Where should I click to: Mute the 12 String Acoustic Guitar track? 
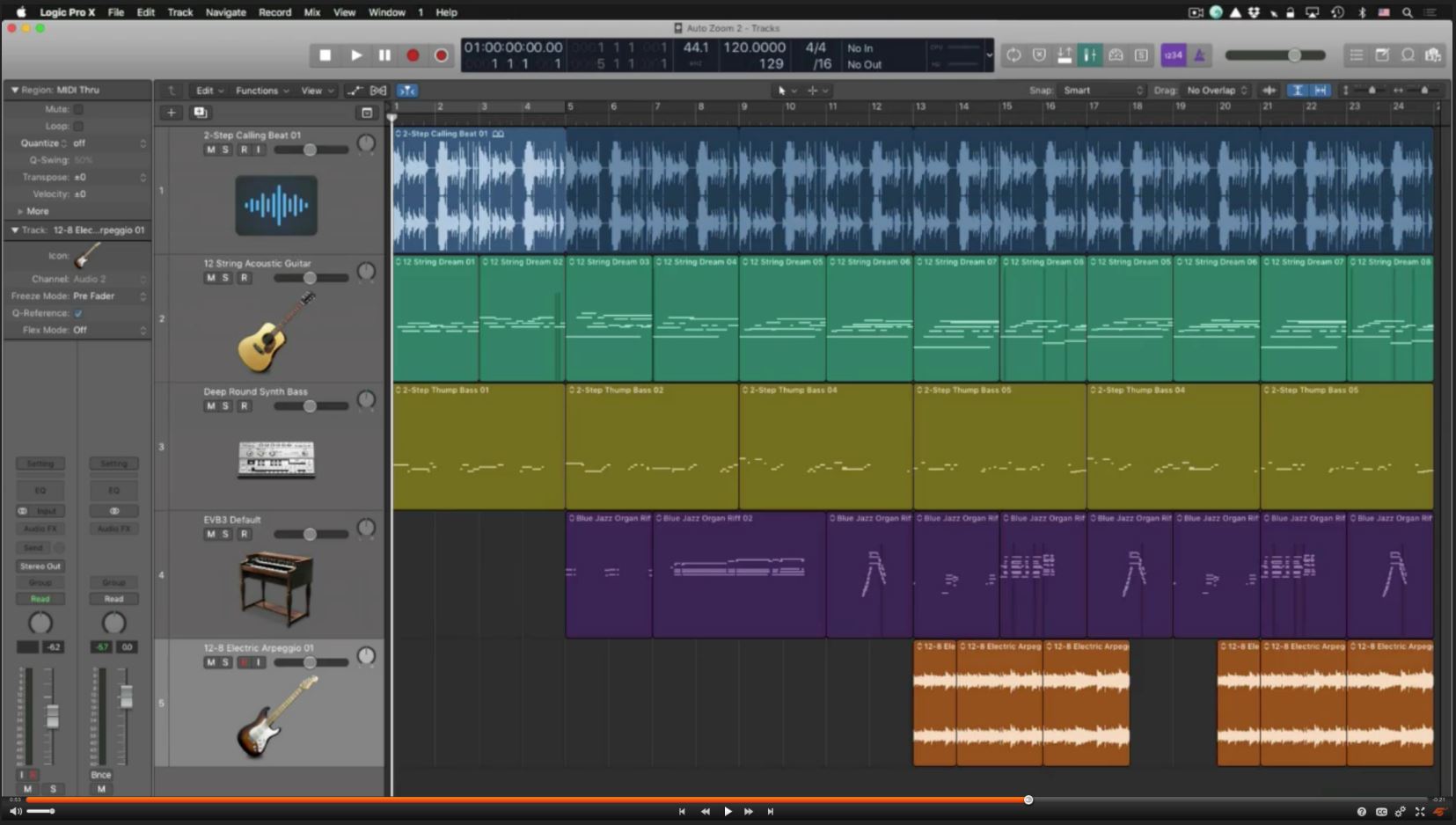pos(210,278)
